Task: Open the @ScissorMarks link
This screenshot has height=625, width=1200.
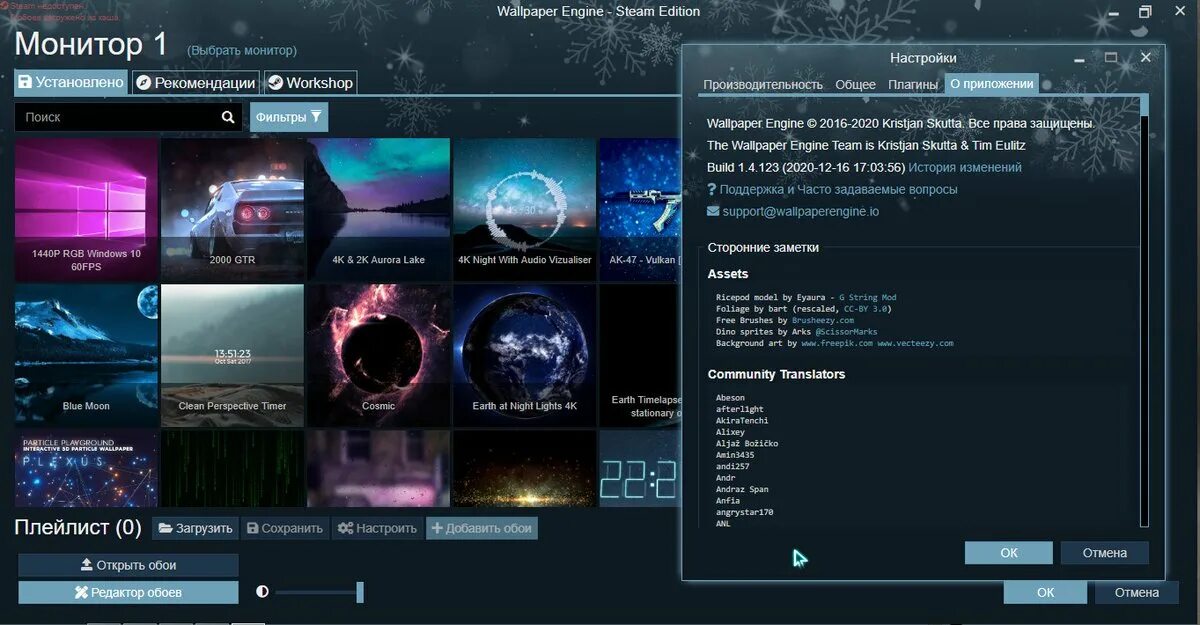Action: [847, 332]
